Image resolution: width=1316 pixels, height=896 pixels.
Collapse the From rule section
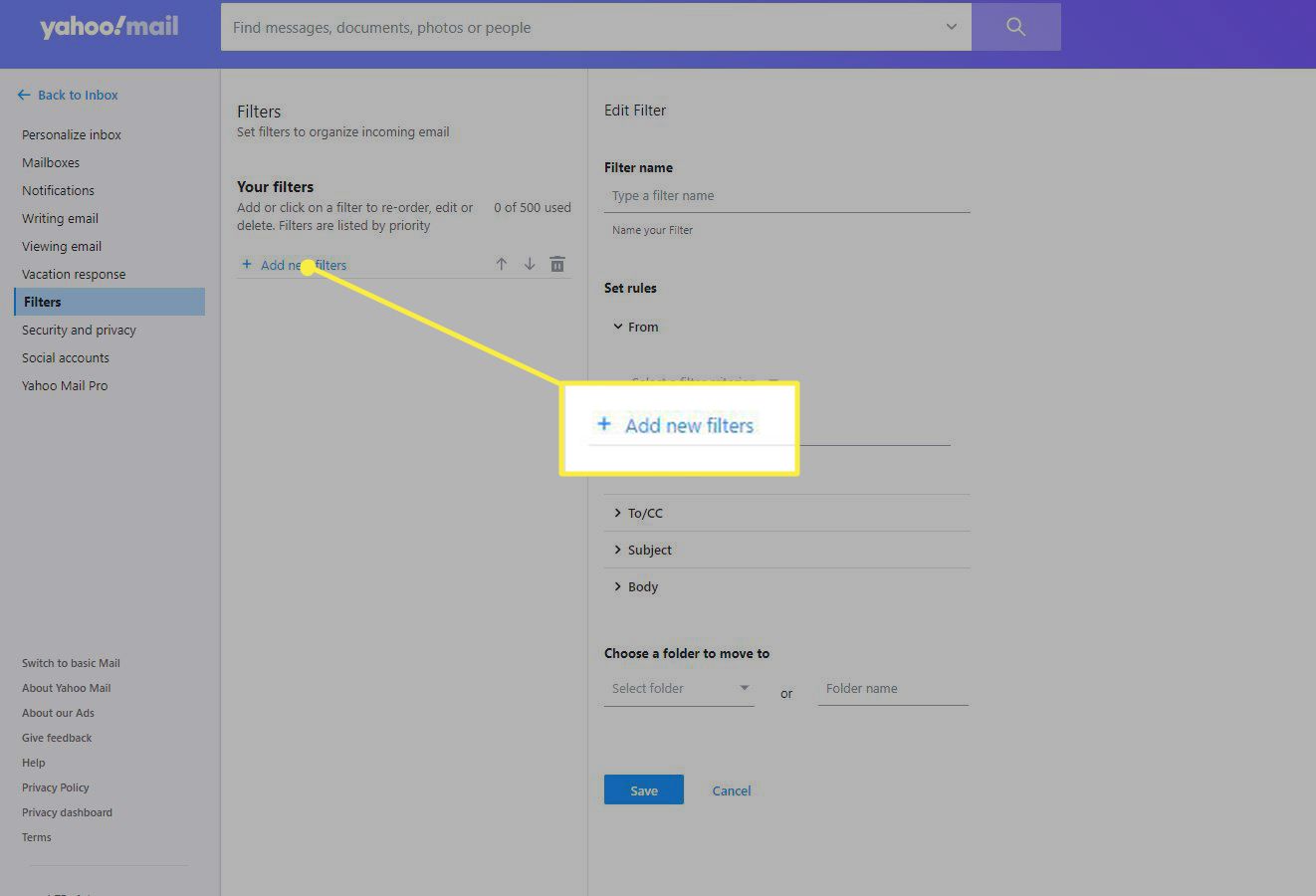(635, 327)
